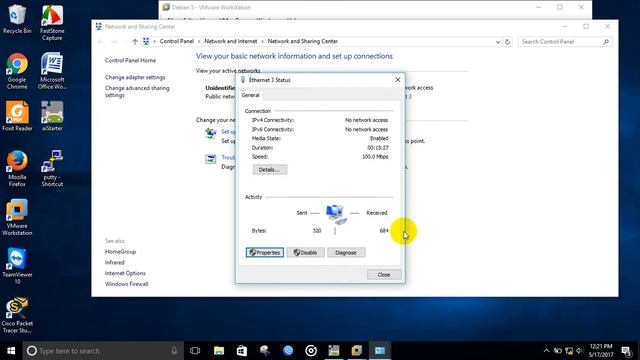640x360 pixels.
Task: Go up one level in Control Panel
Action: click(x=135, y=41)
